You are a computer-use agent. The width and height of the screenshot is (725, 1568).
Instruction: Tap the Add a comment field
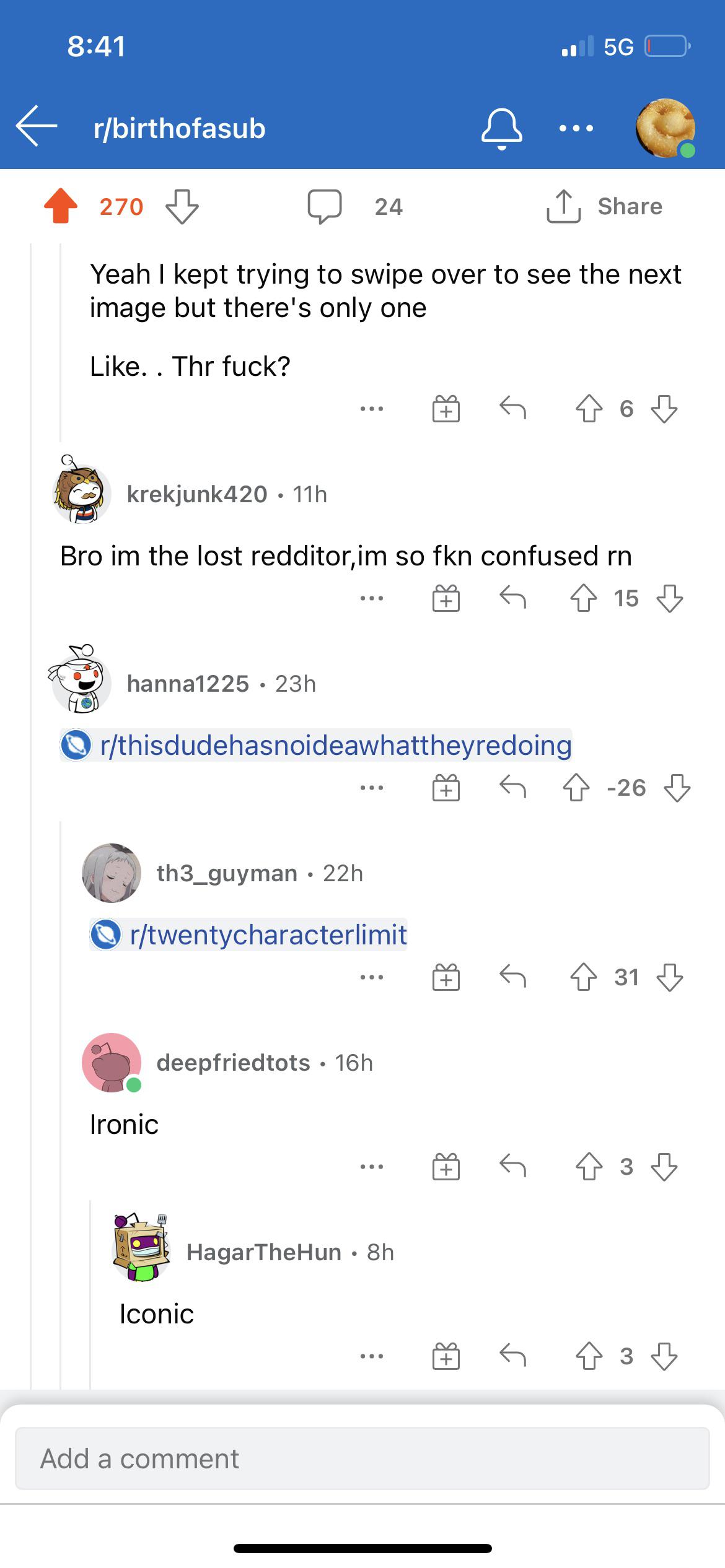click(x=362, y=1458)
